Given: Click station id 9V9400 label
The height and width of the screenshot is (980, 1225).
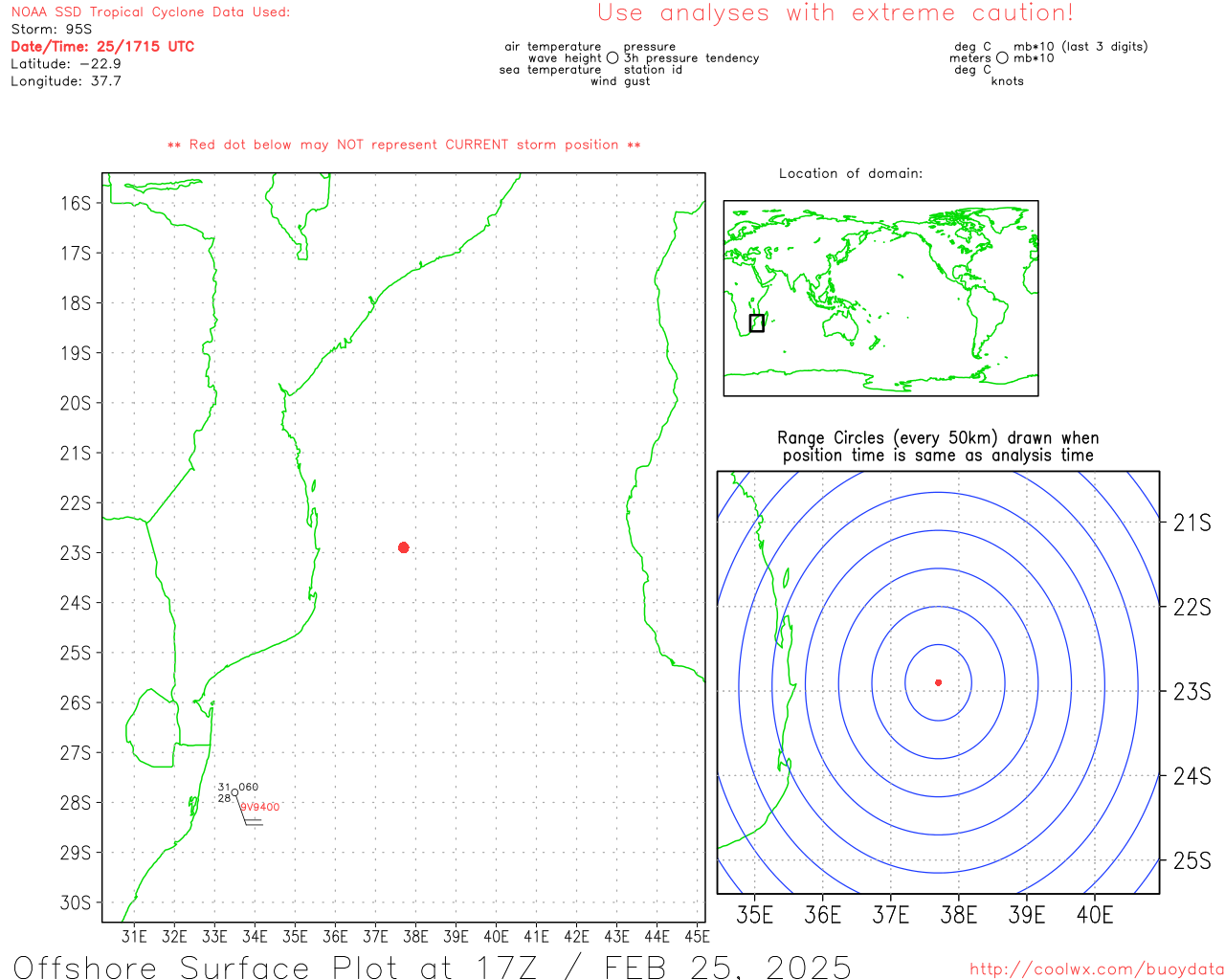Looking at the screenshot, I should 259,807.
